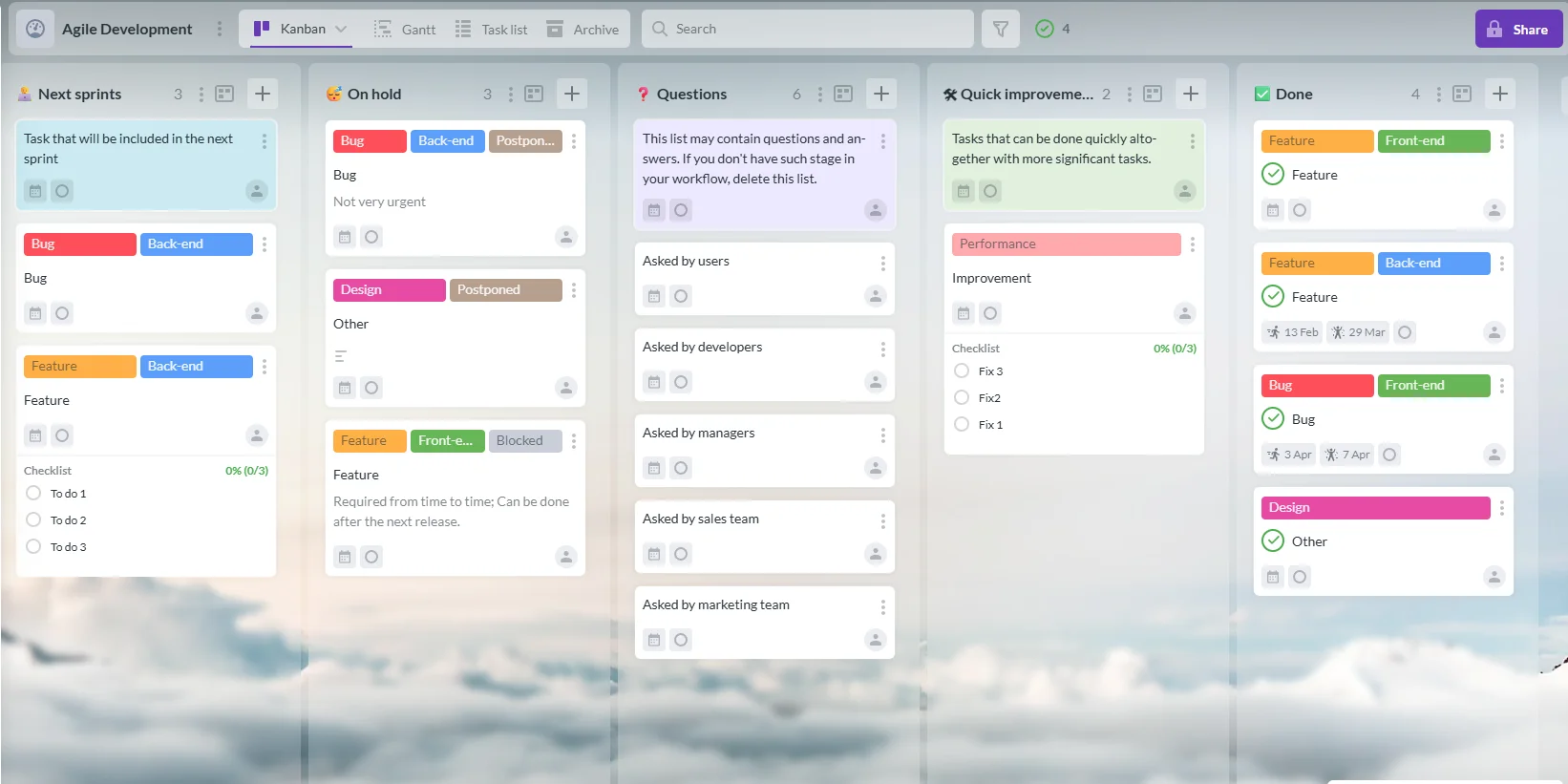Focus the Search input field

pos(808,29)
